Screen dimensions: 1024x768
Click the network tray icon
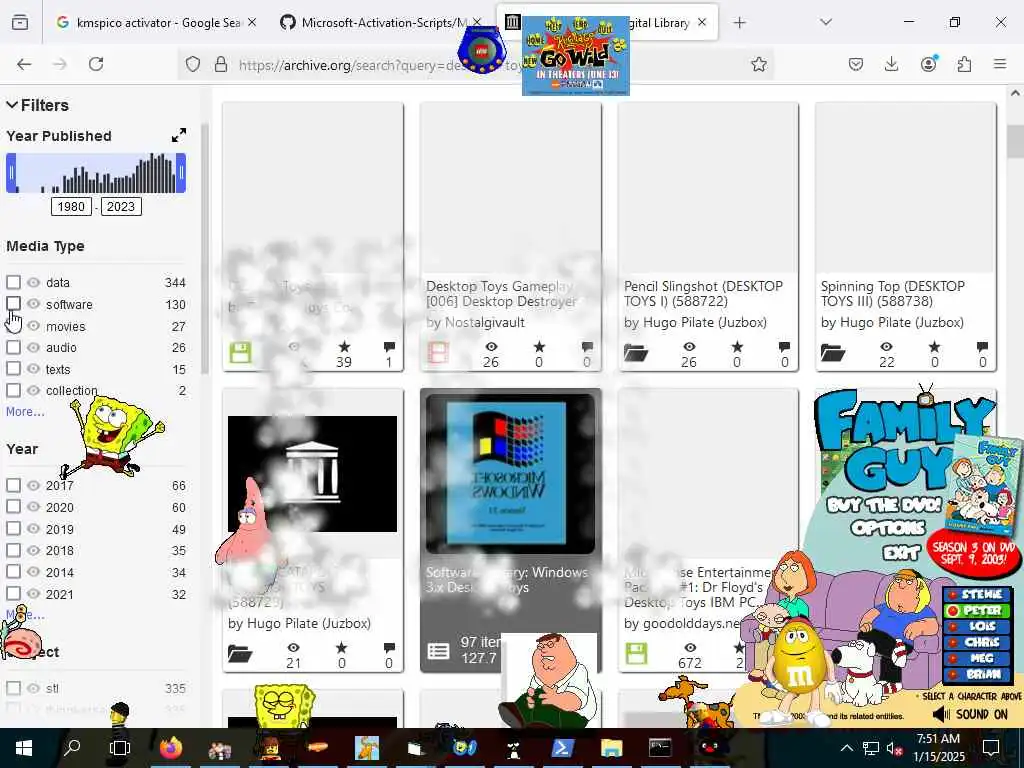point(871,748)
